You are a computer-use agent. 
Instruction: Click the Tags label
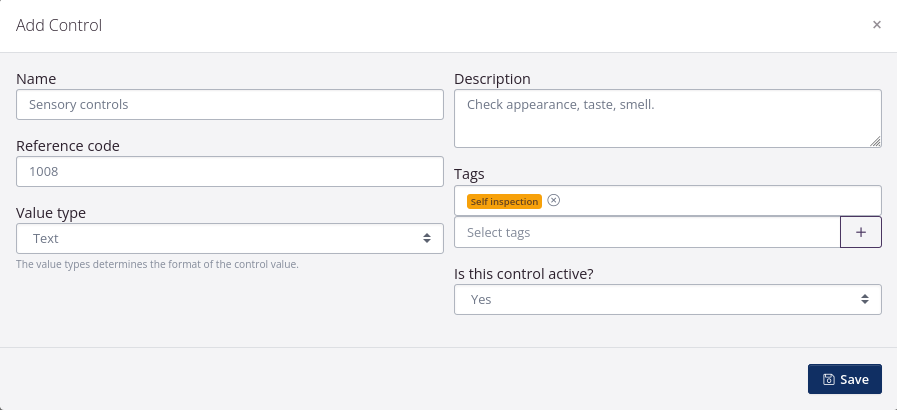[469, 174]
